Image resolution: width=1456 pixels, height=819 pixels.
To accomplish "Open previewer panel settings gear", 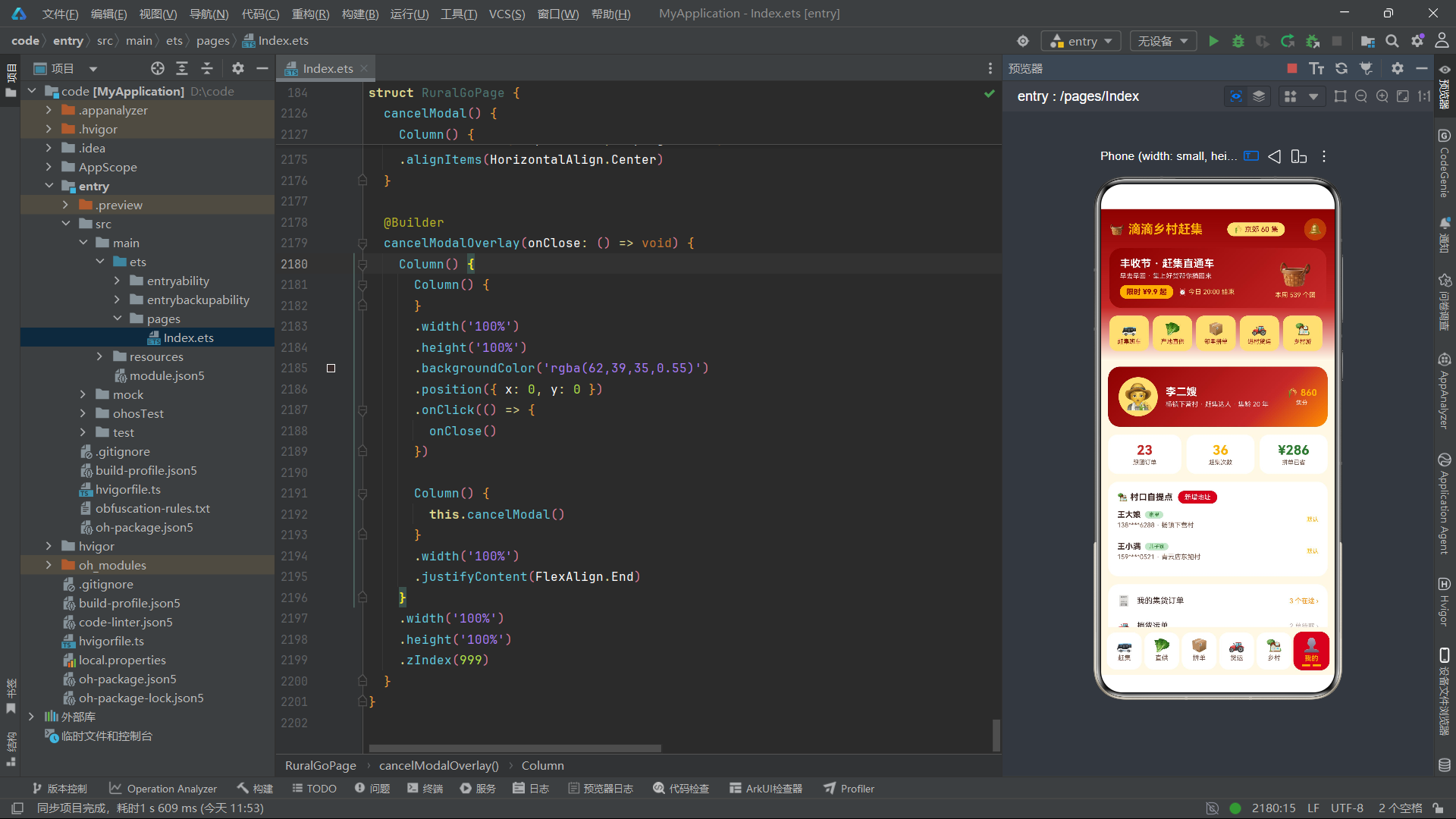I will click(x=1398, y=68).
